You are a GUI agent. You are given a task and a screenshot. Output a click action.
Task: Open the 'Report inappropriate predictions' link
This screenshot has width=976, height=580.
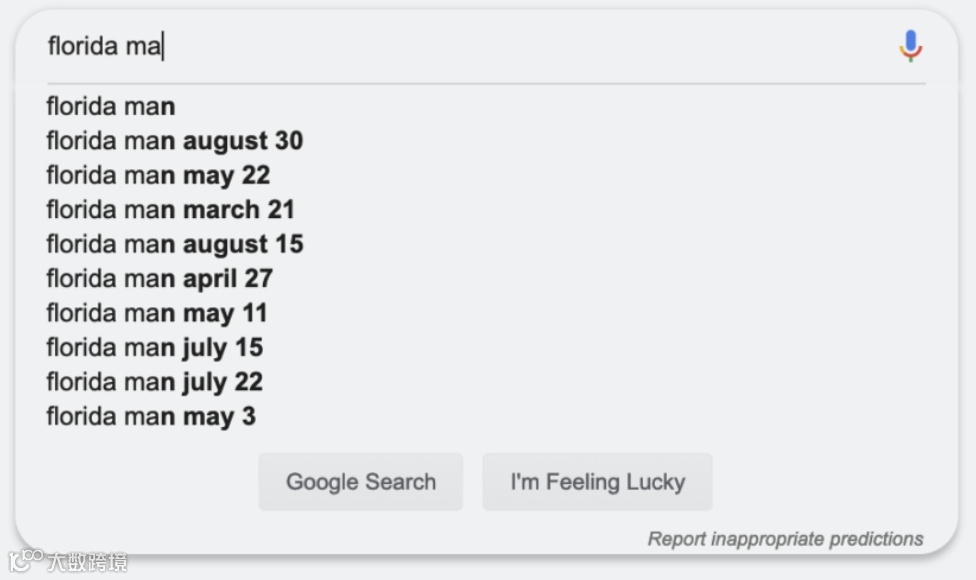coord(785,539)
